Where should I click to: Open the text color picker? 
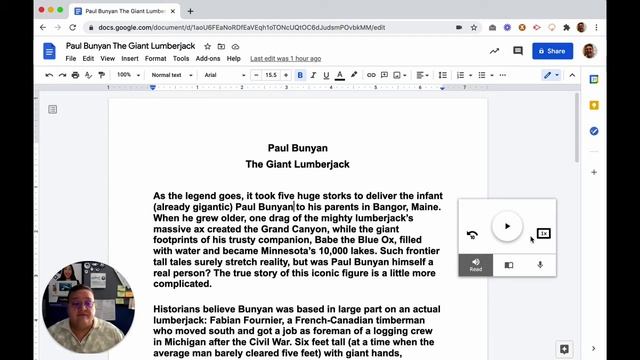340,75
